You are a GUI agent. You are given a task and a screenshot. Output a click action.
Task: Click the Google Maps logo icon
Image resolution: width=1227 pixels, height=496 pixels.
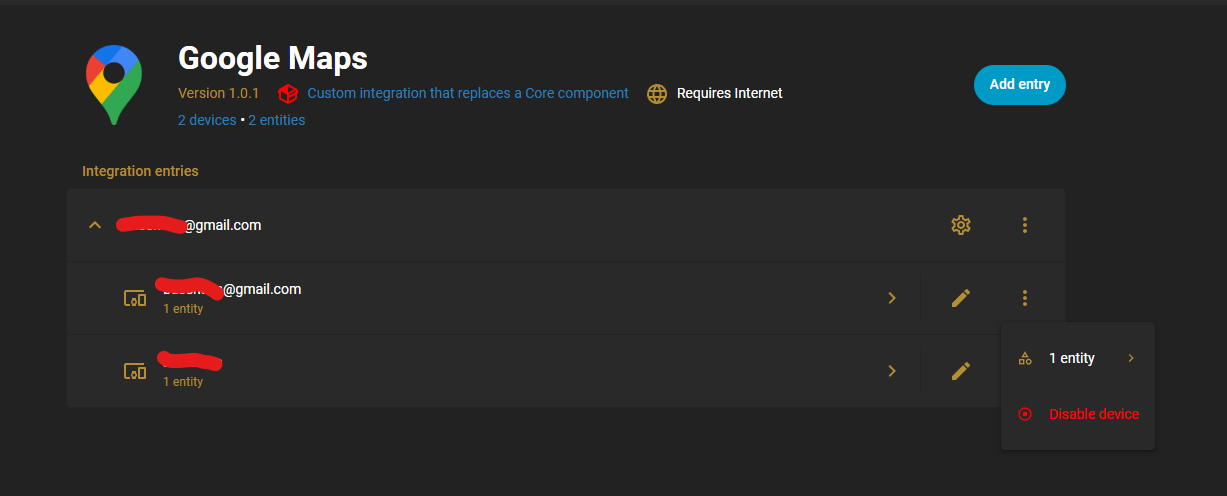[x=113, y=84]
